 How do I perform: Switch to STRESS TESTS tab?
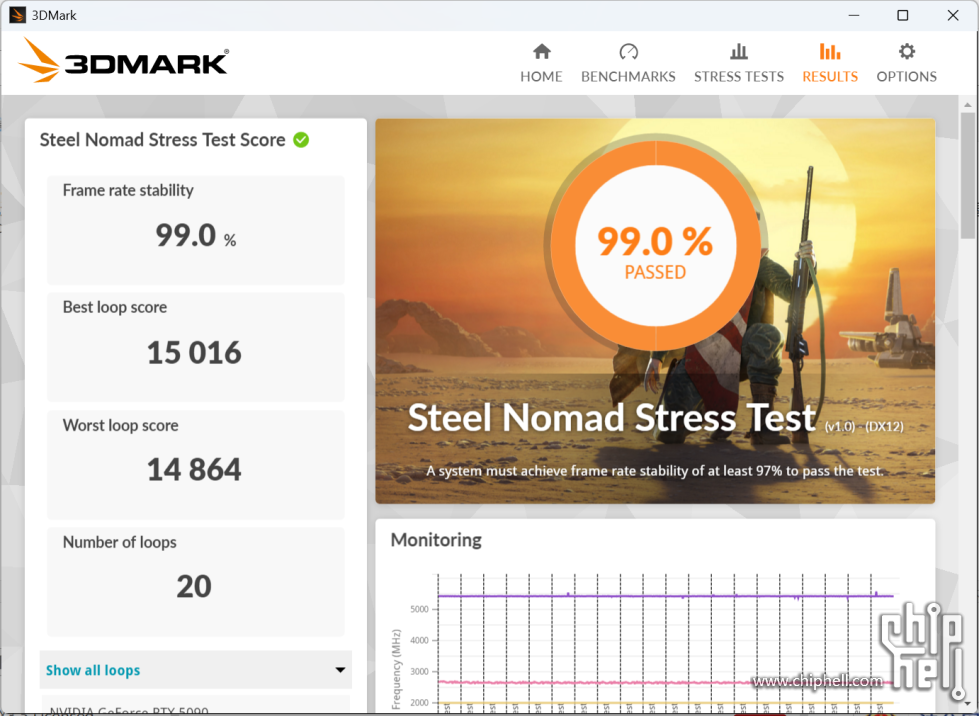[x=739, y=63]
